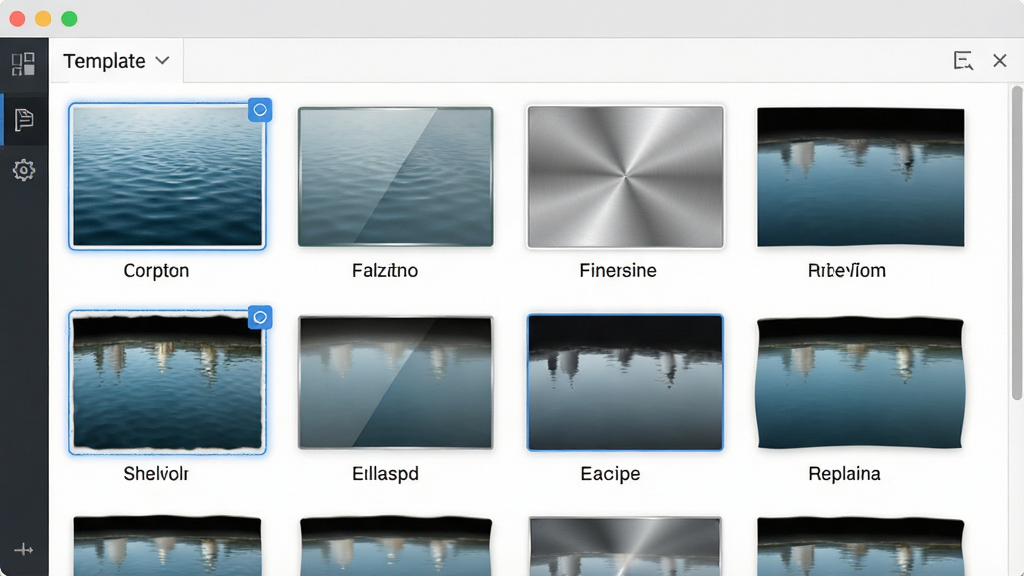Viewport: 1024px width, 576px height.
Task: Click the yellow minimize window button
Action: click(43, 19)
